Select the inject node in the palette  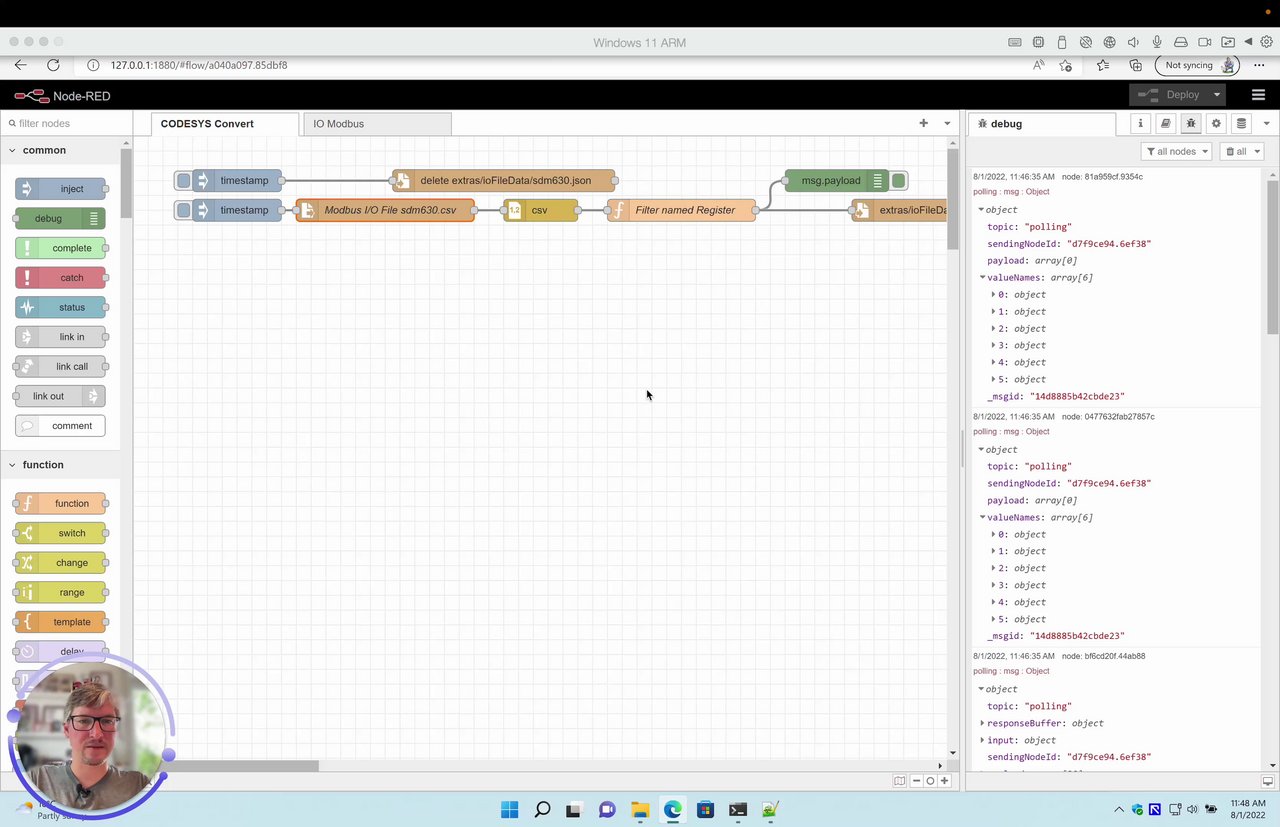click(x=61, y=189)
